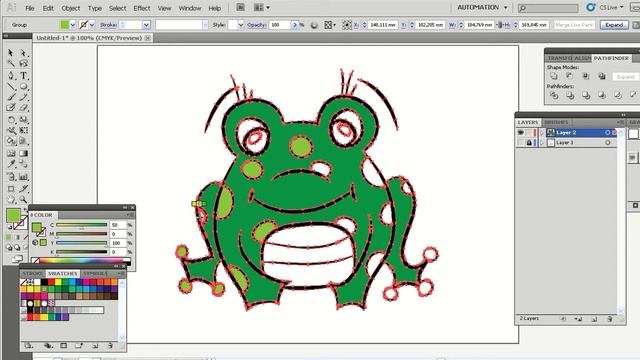Delete the selected swatch via trash icon
The height and width of the screenshot is (360, 640).
(x=110, y=346)
